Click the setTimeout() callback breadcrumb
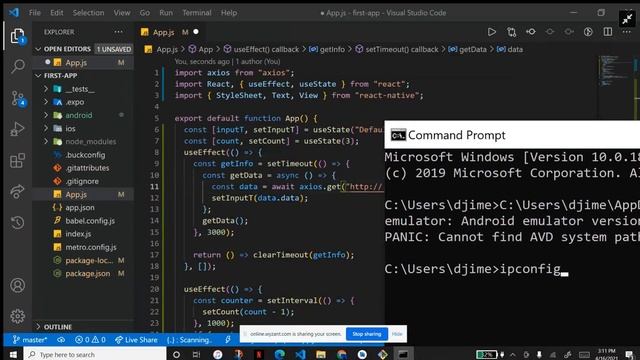 click(397, 49)
